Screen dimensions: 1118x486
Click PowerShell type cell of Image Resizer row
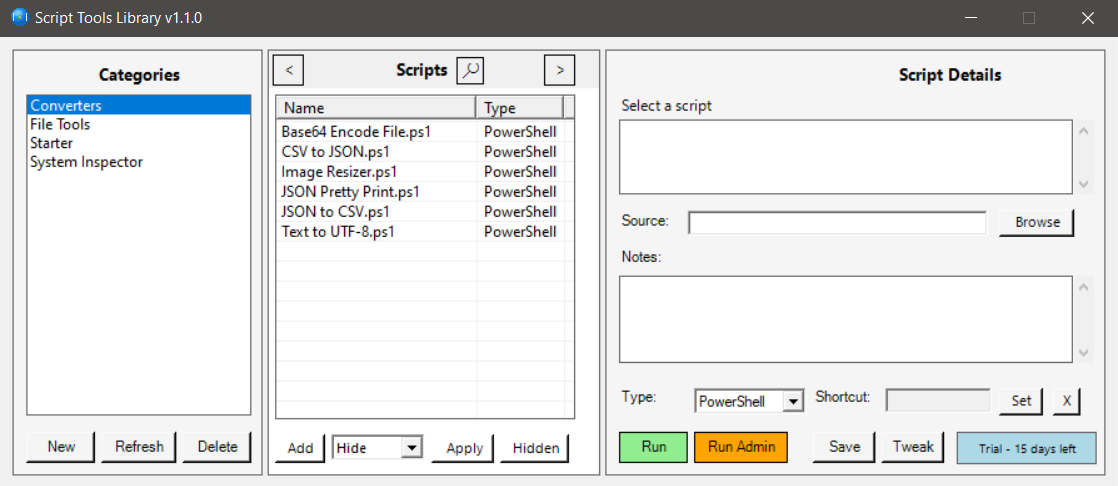tap(520, 172)
